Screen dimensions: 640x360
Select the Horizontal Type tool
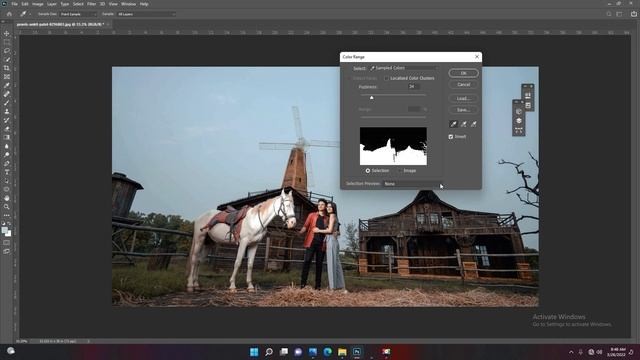(7, 172)
